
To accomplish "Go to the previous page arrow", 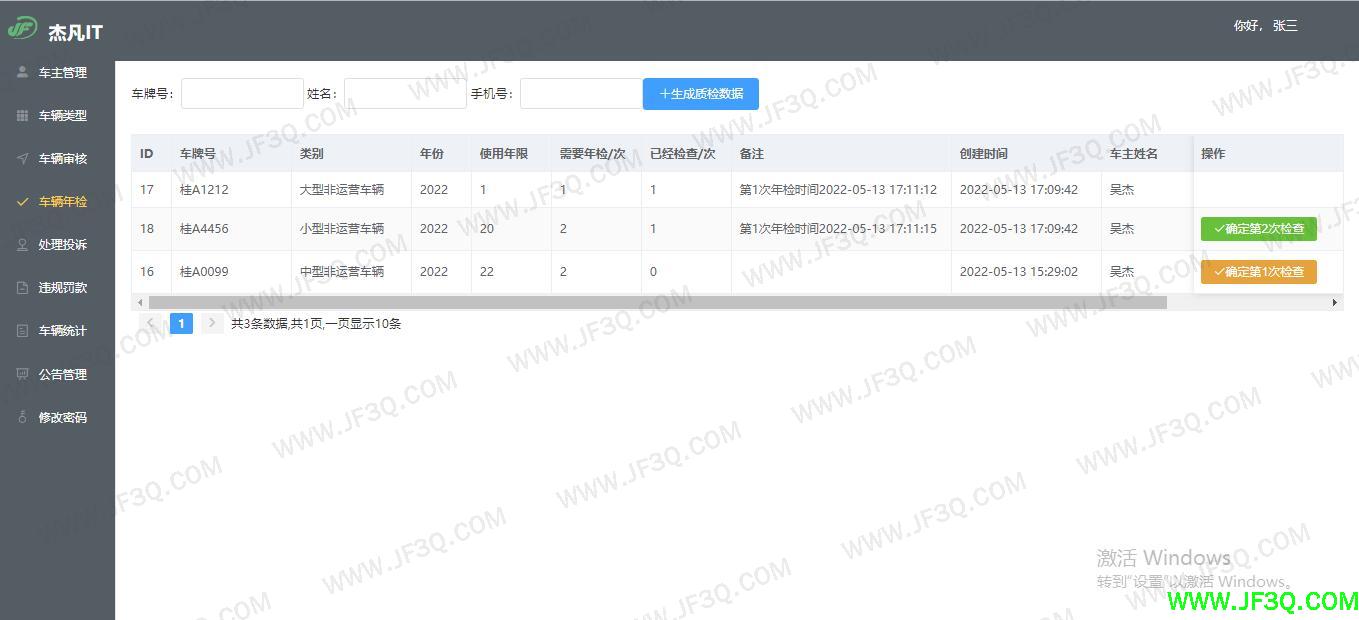I will pos(151,323).
